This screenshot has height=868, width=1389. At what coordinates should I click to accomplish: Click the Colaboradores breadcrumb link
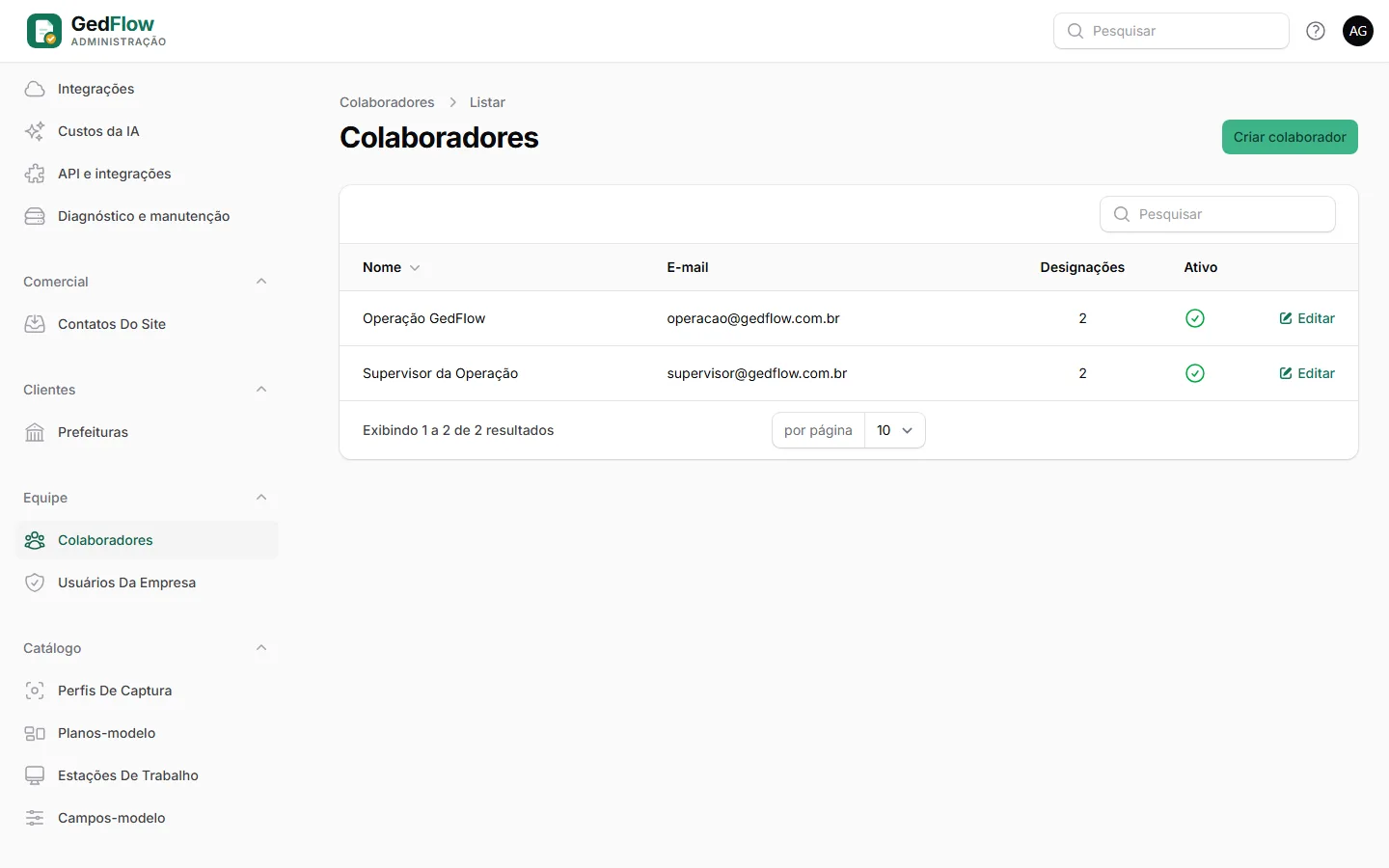(387, 102)
